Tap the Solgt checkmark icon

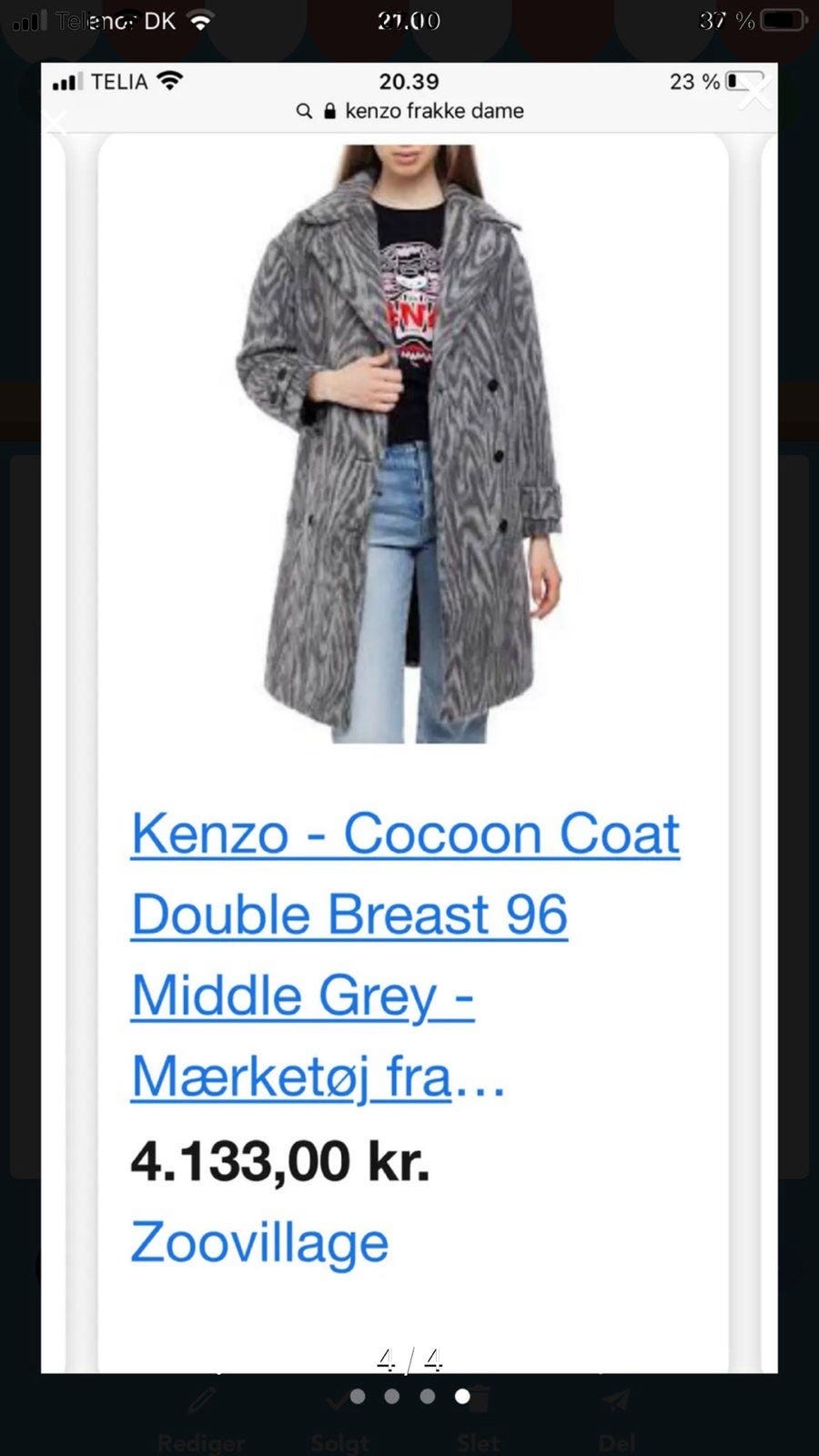click(338, 1401)
